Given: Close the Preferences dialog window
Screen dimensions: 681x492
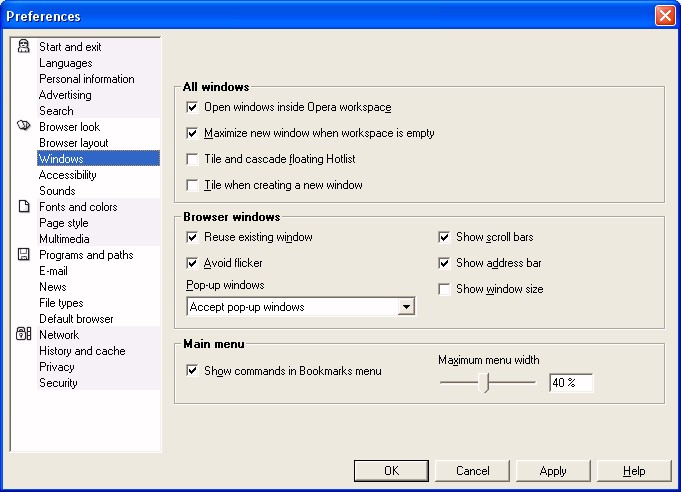Looking at the screenshot, I should [x=665, y=16].
